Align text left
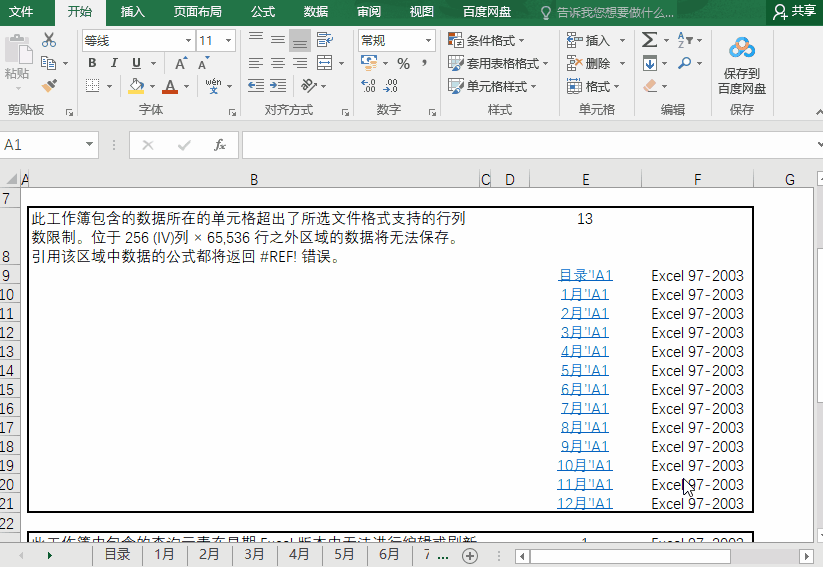823x567 pixels. coord(256,64)
